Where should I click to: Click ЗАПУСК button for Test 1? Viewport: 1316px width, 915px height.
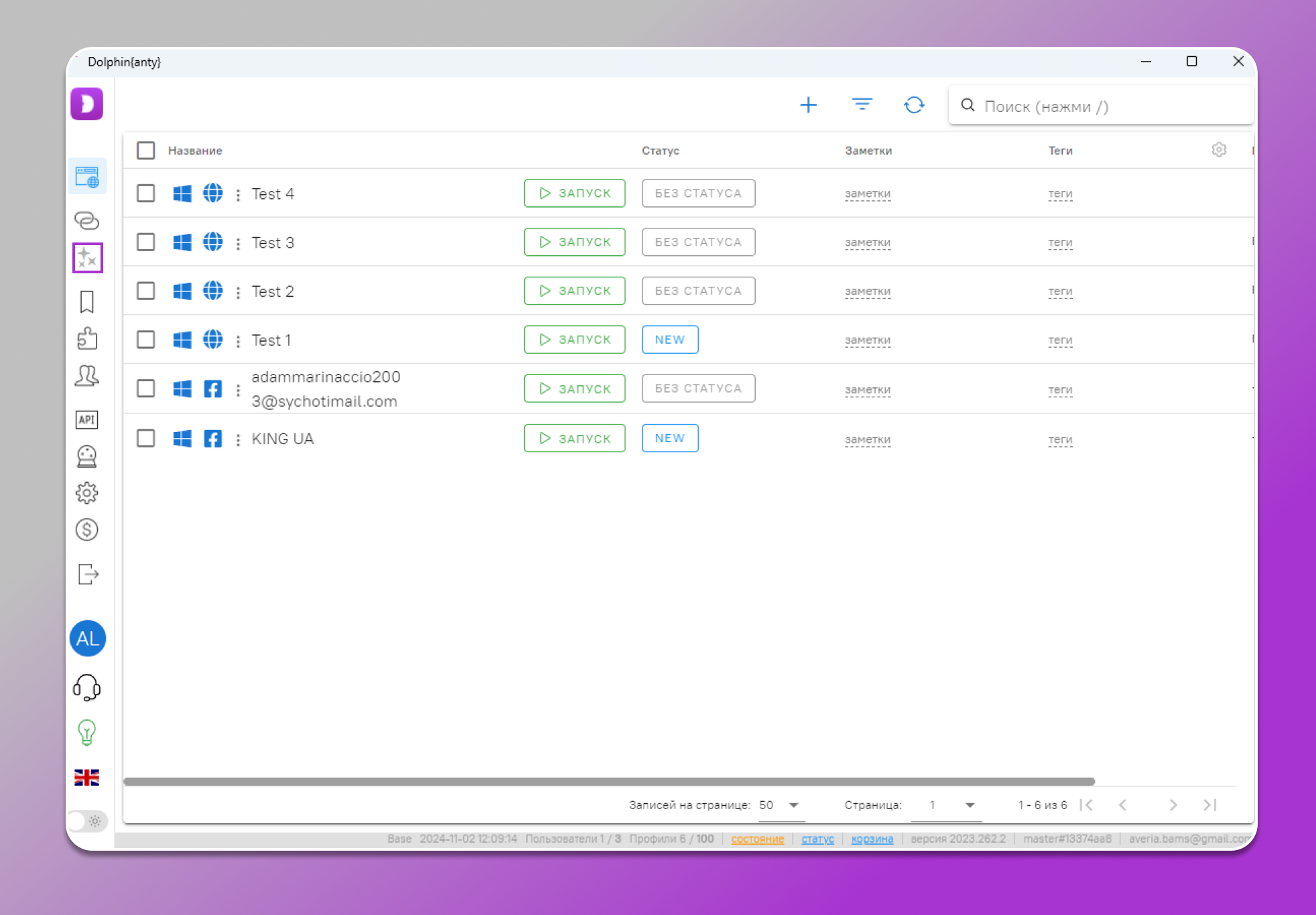pyautogui.click(x=574, y=340)
